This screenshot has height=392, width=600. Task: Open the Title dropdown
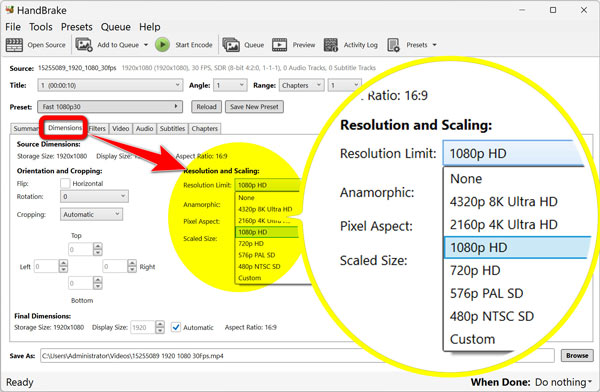tap(110, 85)
